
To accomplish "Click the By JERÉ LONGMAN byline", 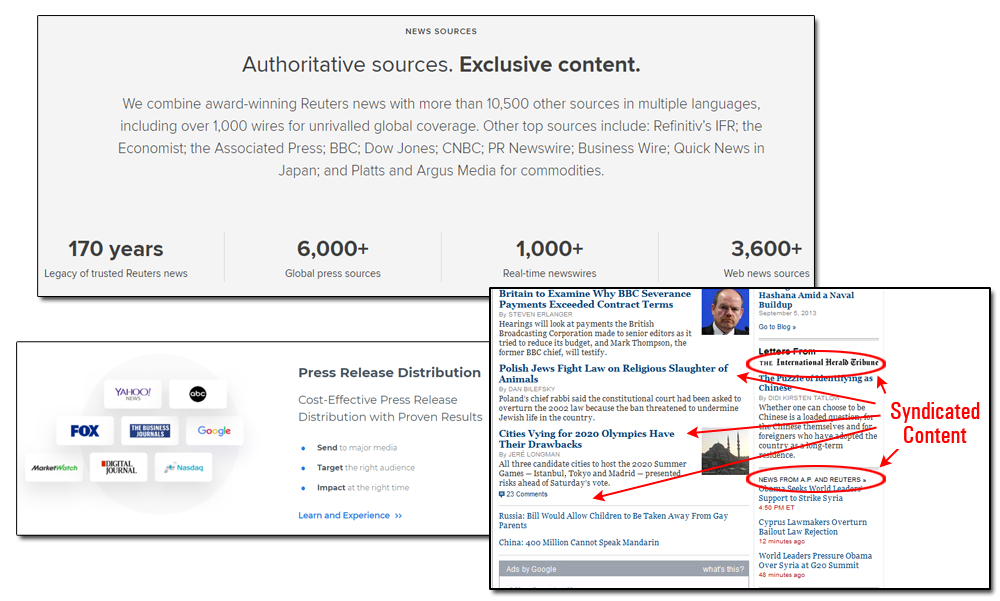I will (x=529, y=454).
